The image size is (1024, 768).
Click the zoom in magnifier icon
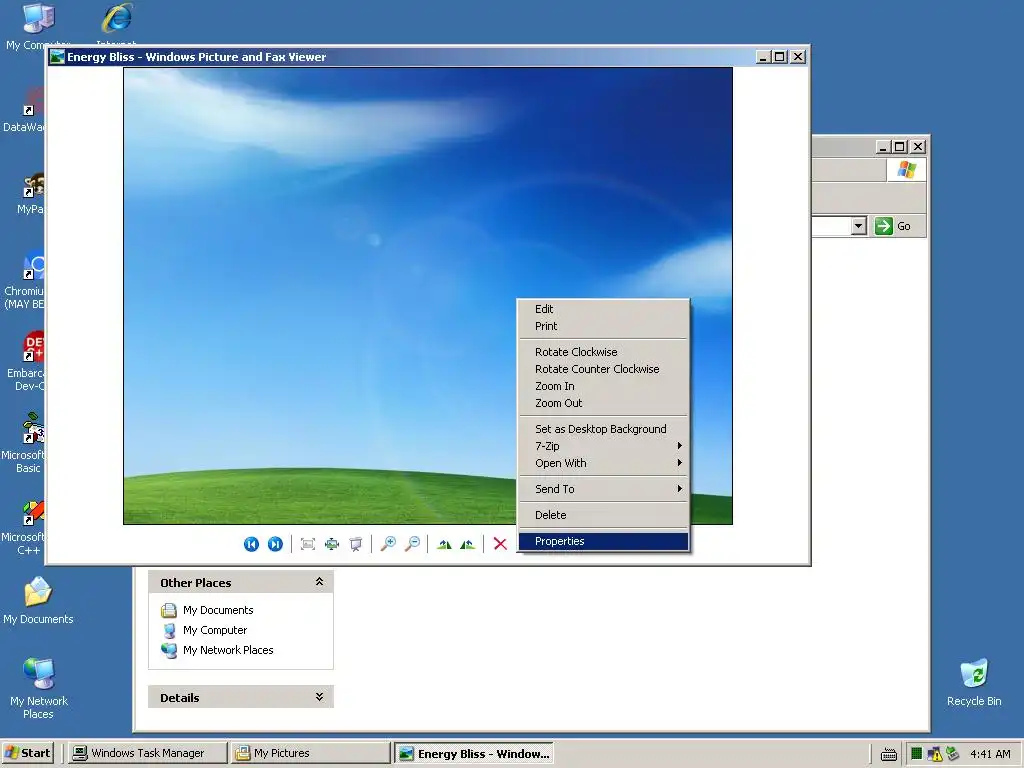389,544
